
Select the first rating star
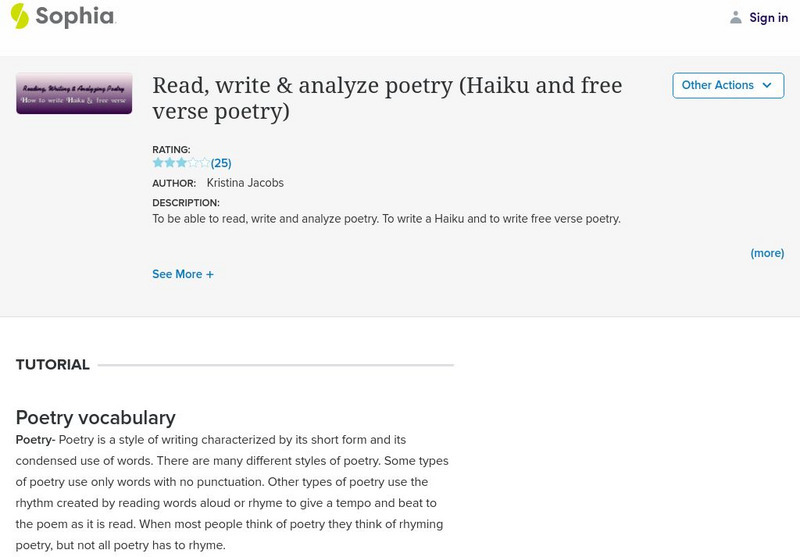(158, 162)
